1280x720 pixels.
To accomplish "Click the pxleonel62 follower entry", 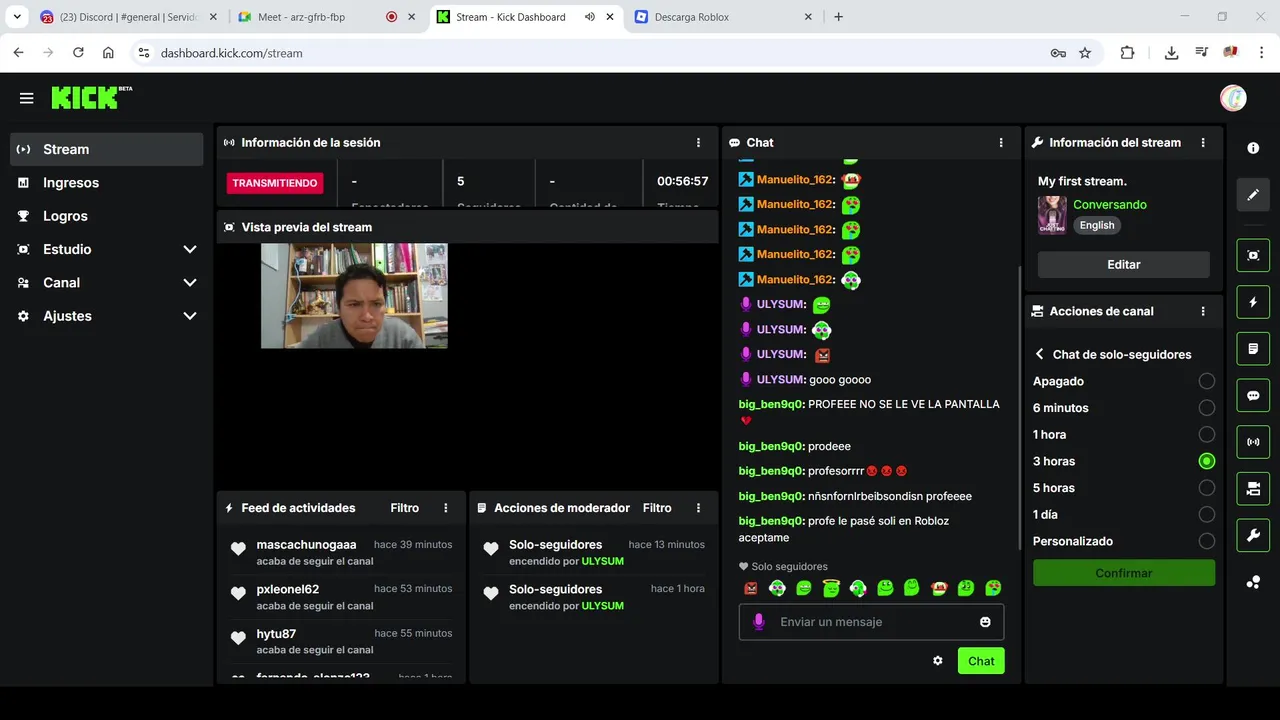I will coord(340,596).
